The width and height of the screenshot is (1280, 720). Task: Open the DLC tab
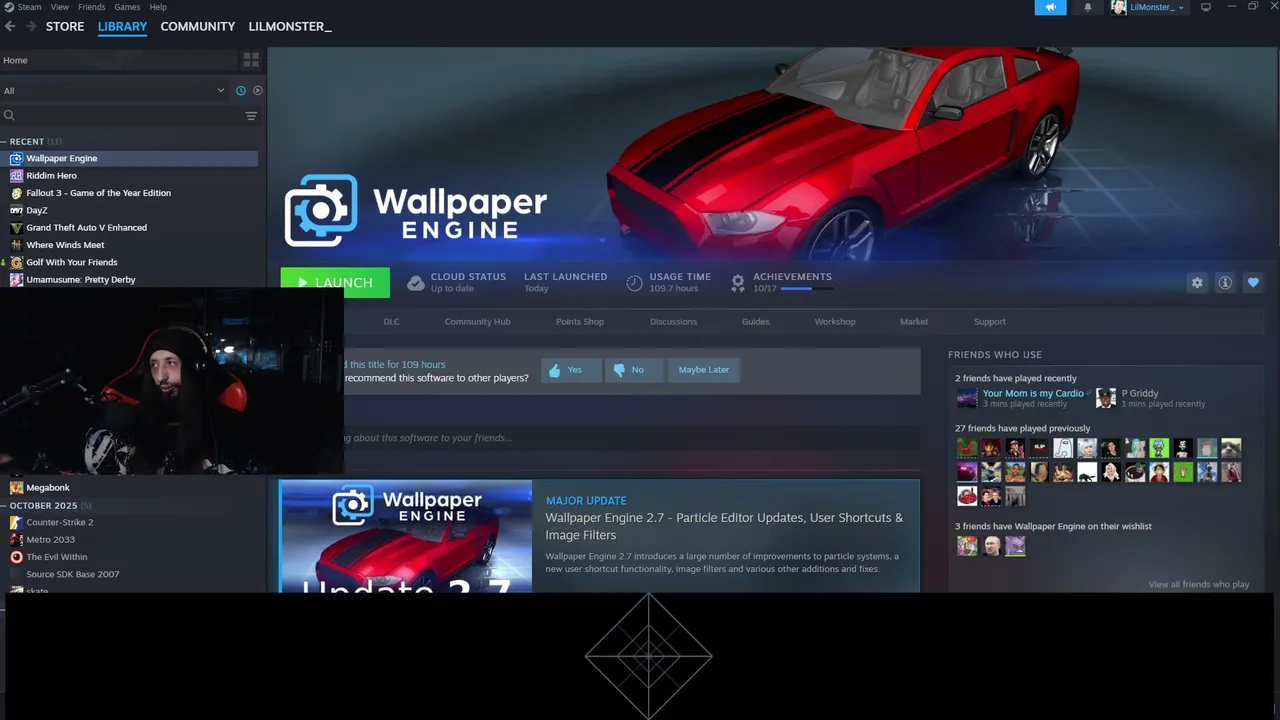click(391, 322)
